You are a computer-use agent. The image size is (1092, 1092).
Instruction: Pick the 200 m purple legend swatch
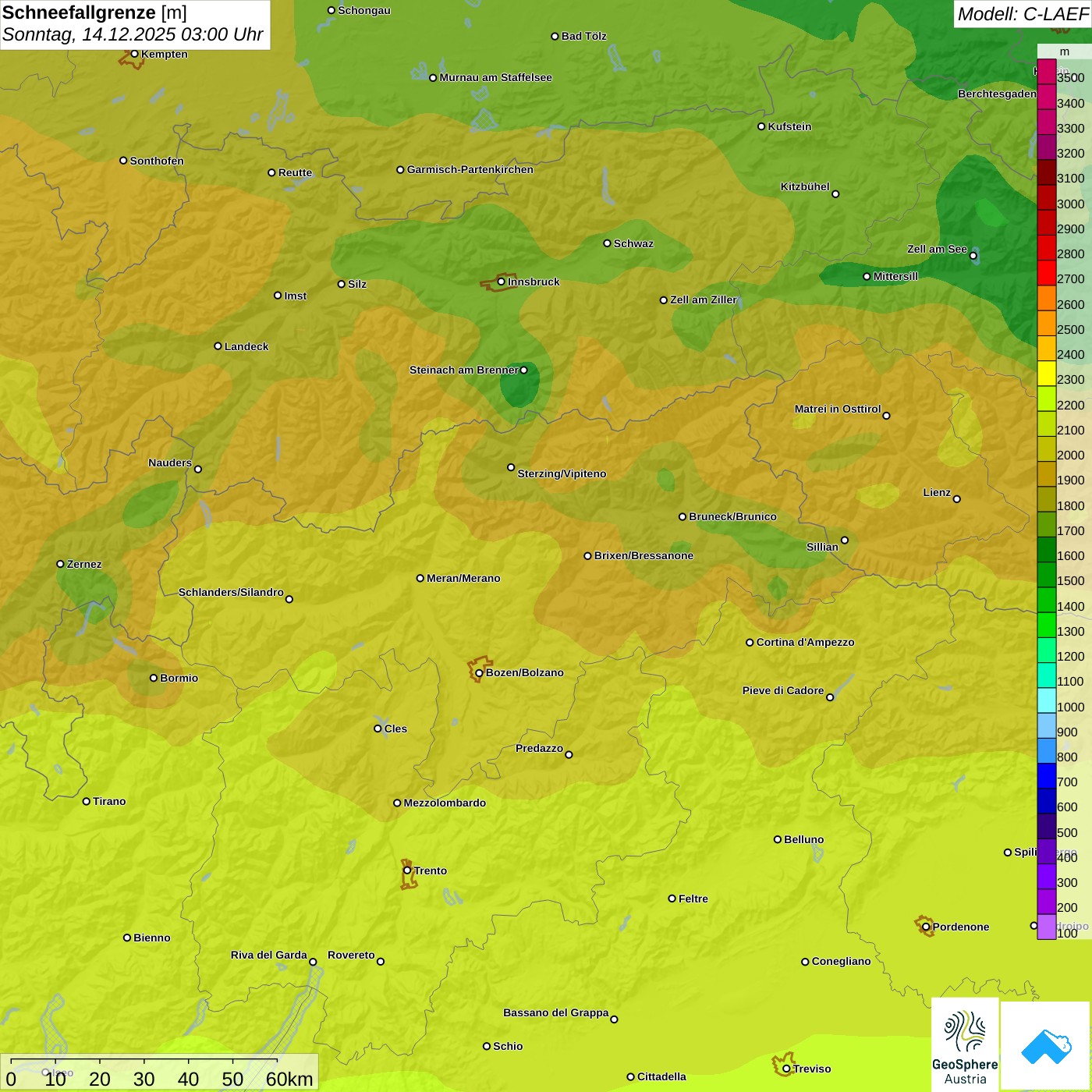(1046, 902)
